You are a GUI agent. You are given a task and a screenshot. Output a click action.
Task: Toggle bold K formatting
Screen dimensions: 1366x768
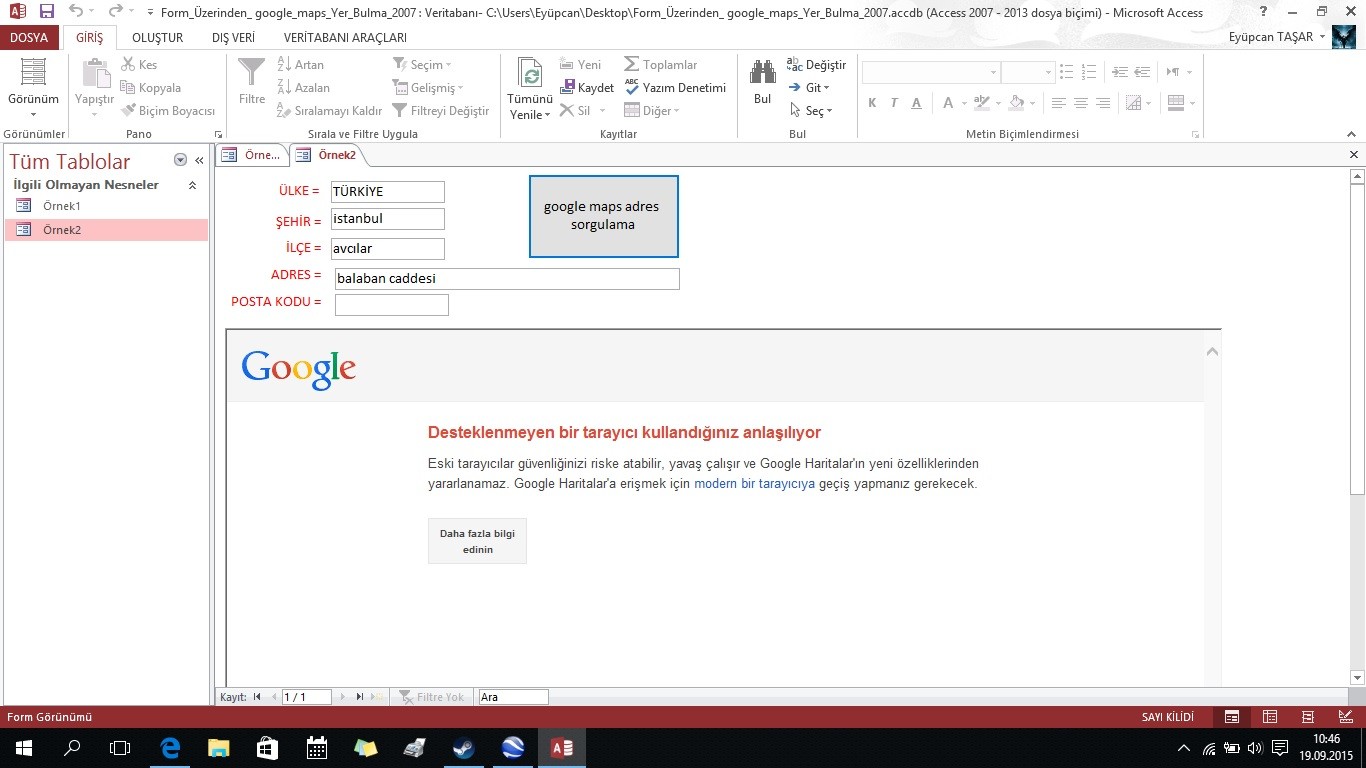click(872, 103)
